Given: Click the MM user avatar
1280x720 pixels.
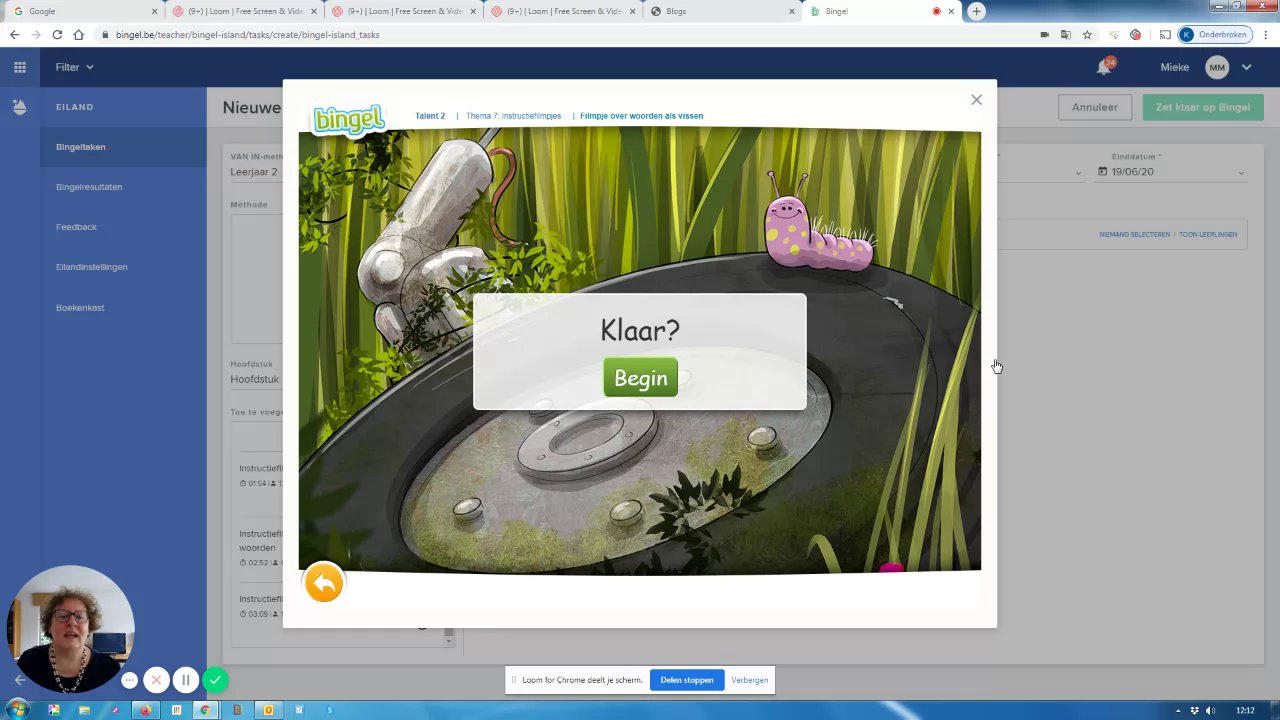Looking at the screenshot, I should point(1217,67).
